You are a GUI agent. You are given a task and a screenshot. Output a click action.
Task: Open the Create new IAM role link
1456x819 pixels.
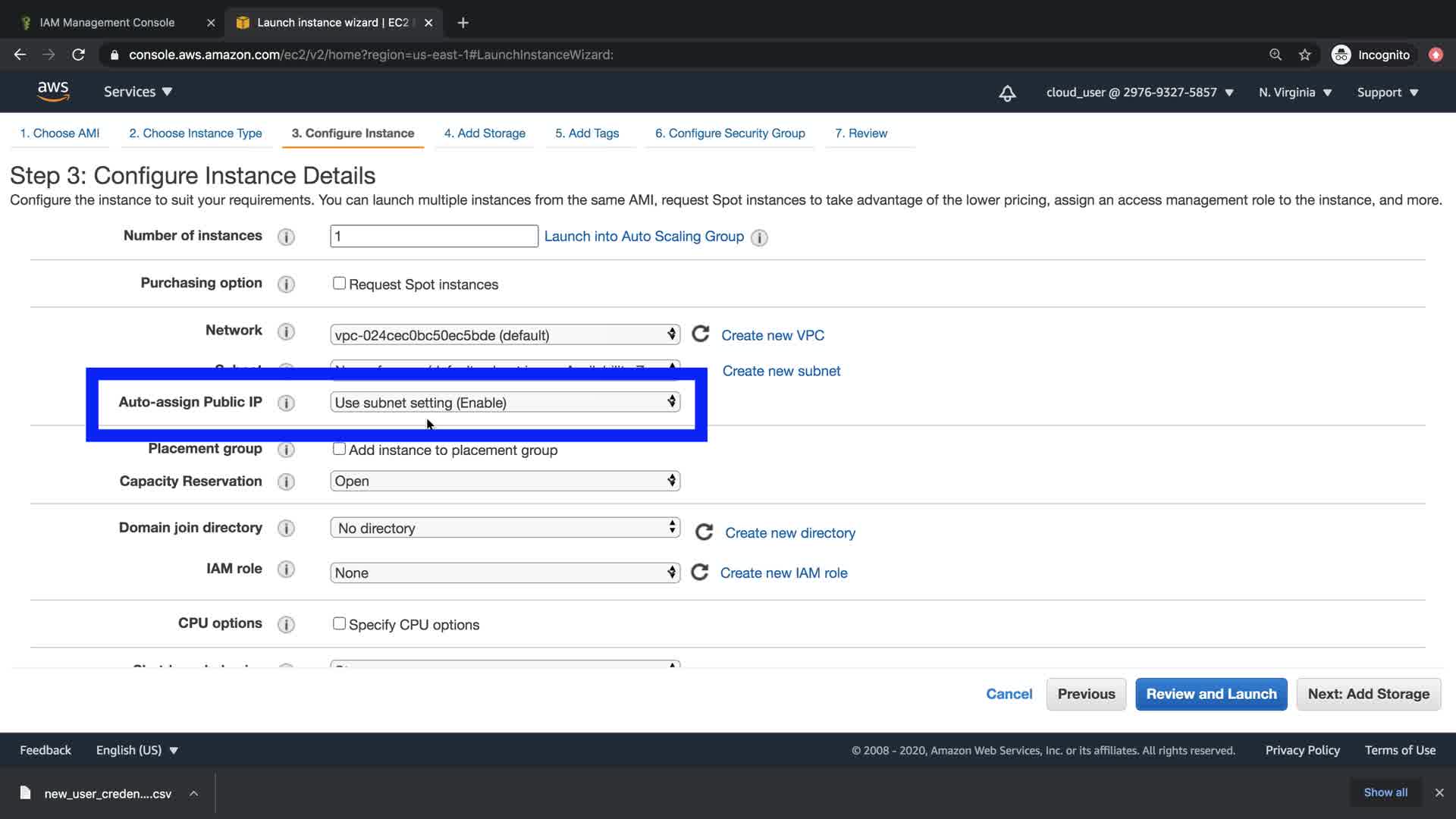click(783, 573)
